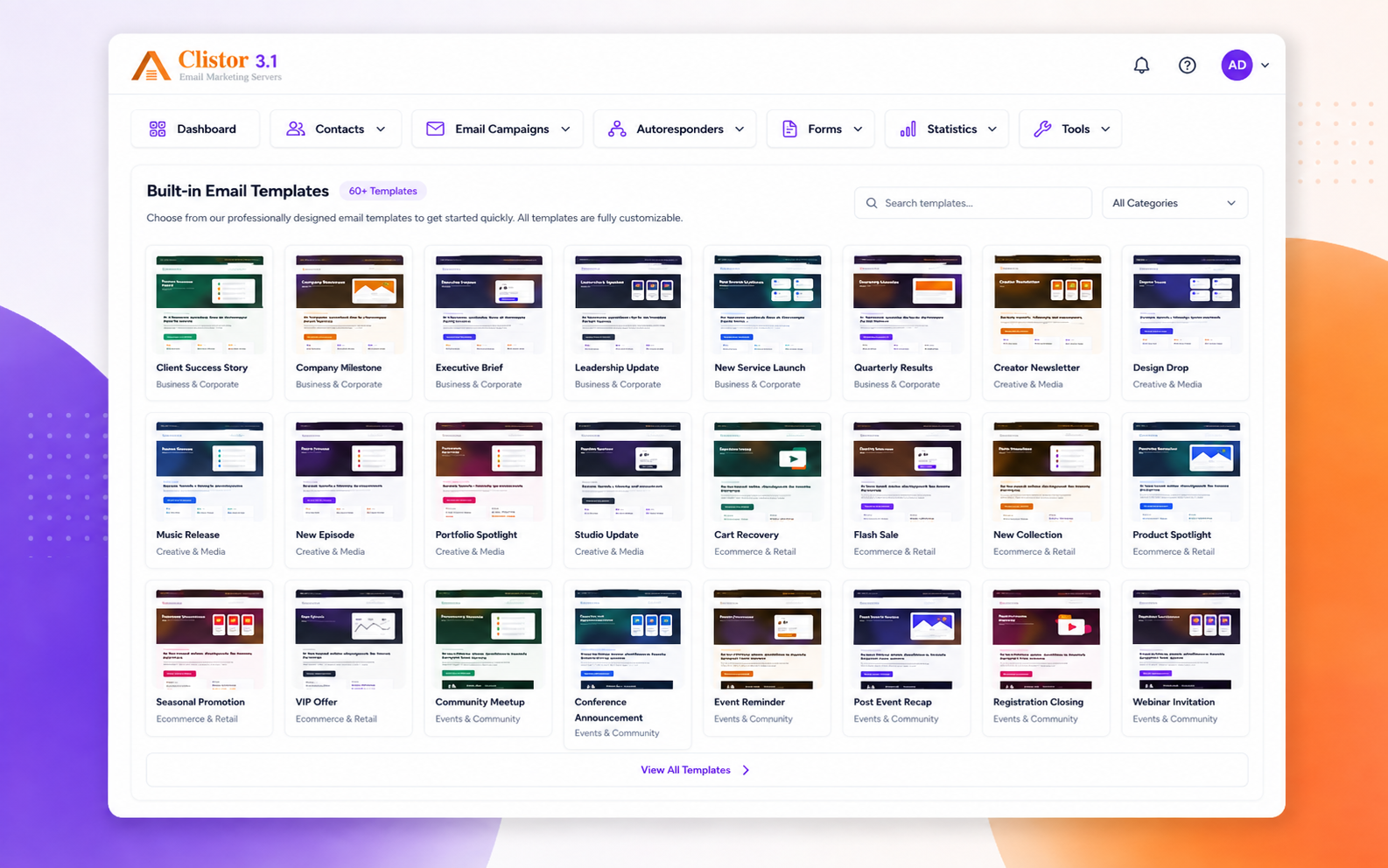Click the Forms document icon
1388x868 pixels.
coord(789,129)
